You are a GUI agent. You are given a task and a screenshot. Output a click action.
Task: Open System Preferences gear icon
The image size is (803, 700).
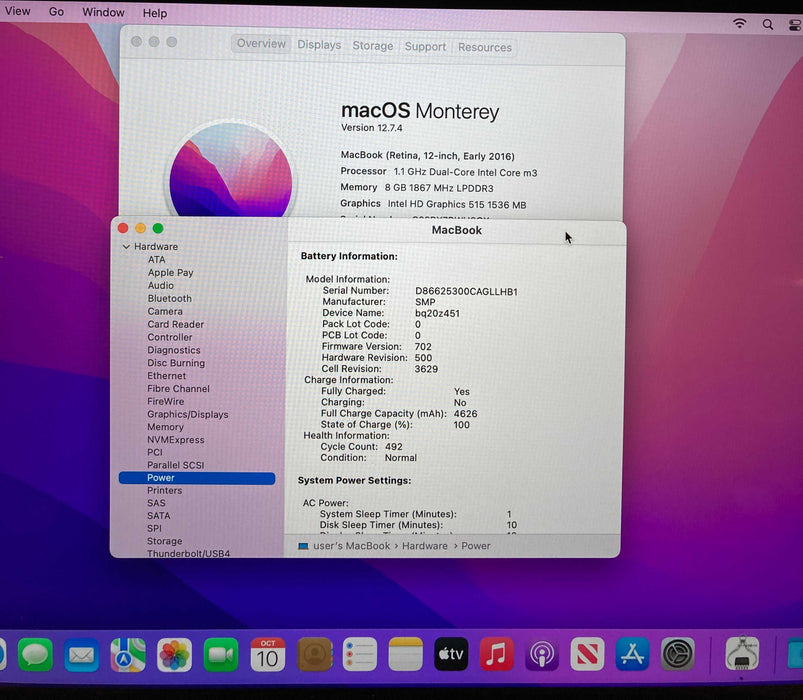[678, 655]
